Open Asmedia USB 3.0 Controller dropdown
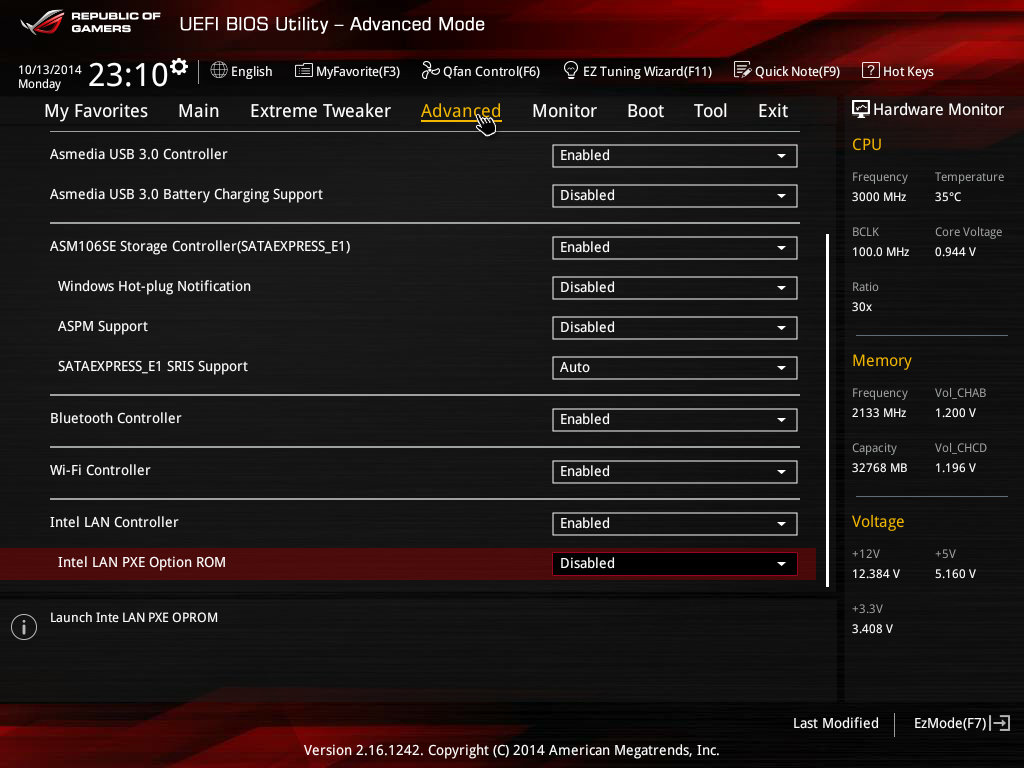 [x=675, y=155]
